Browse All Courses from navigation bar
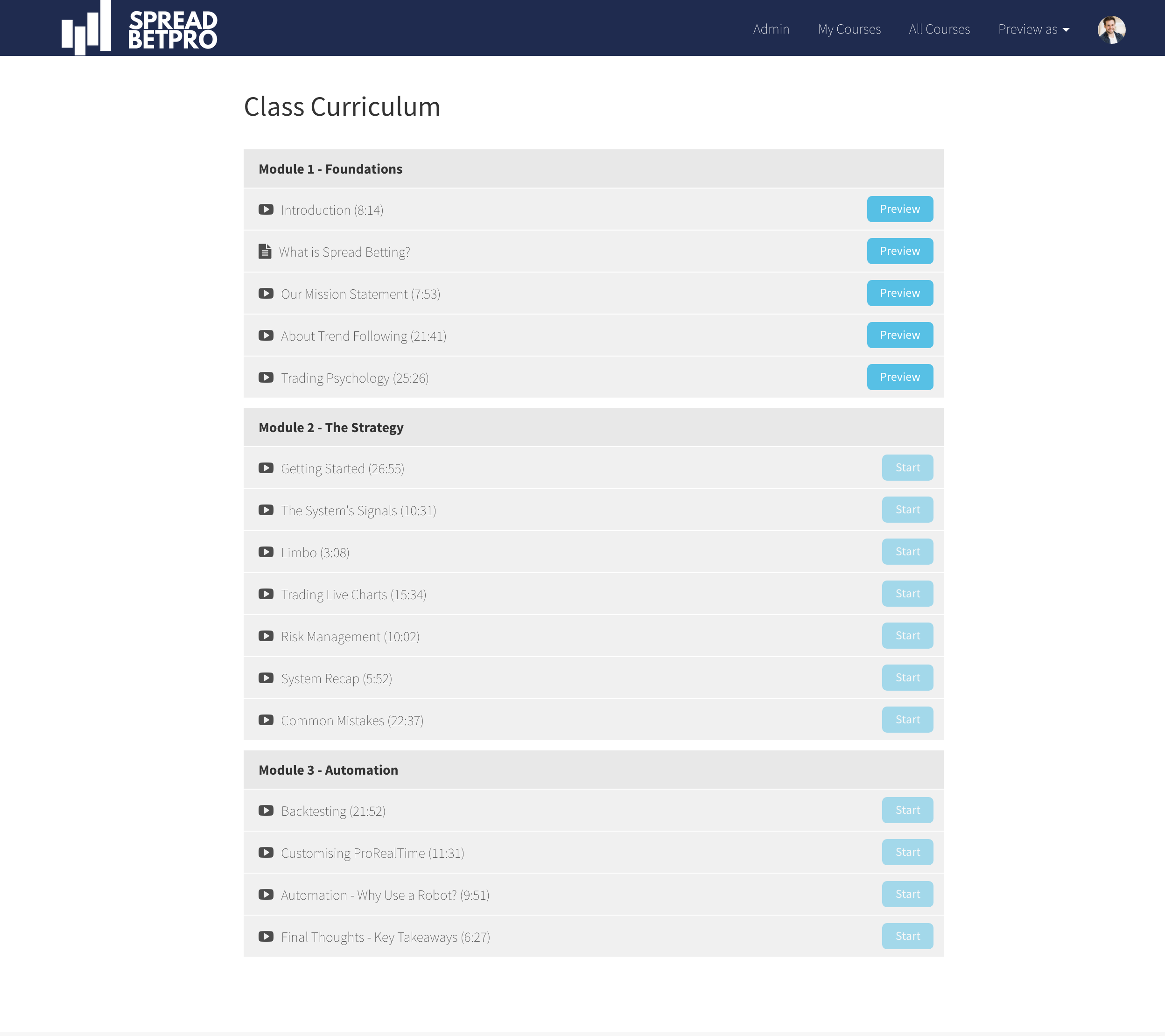The height and width of the screenshot is (1036, 1165). tap(939, 29)
